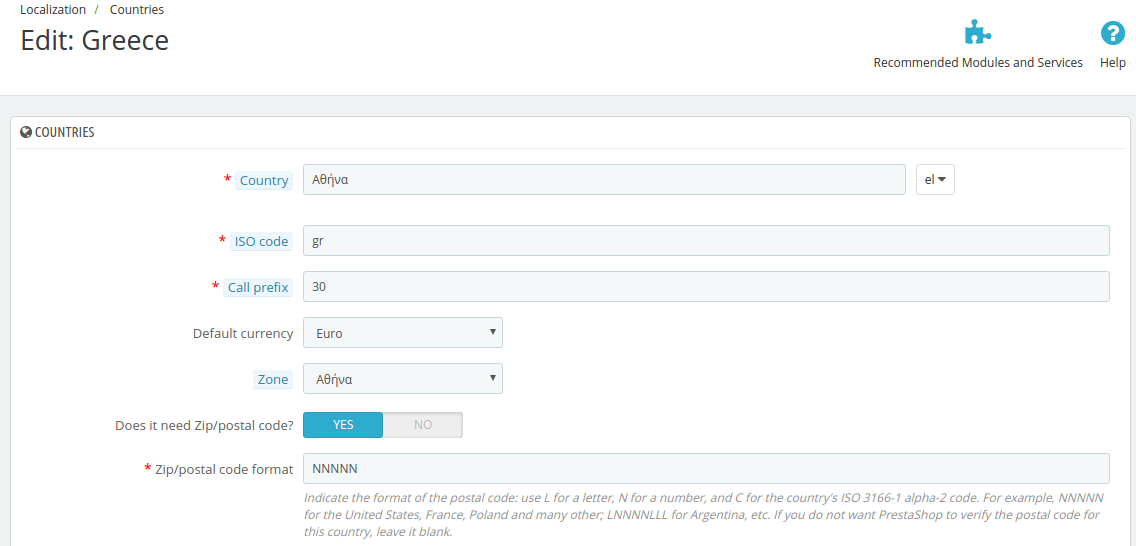The height and width of the screenshot is (546, 1136).
Task: Click the ISO code label
Action: tap(262, 242)
